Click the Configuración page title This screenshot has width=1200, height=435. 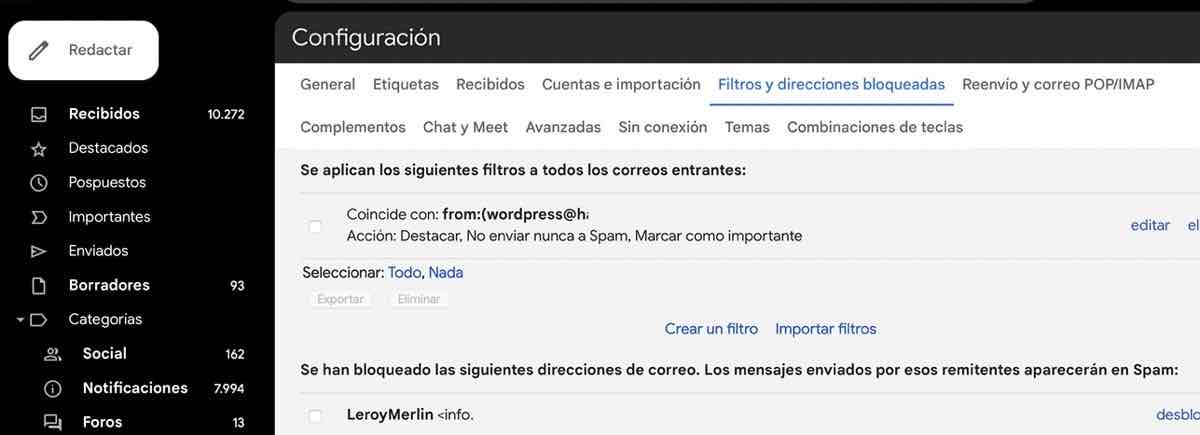pyautogui.click(x=366, y=38)
